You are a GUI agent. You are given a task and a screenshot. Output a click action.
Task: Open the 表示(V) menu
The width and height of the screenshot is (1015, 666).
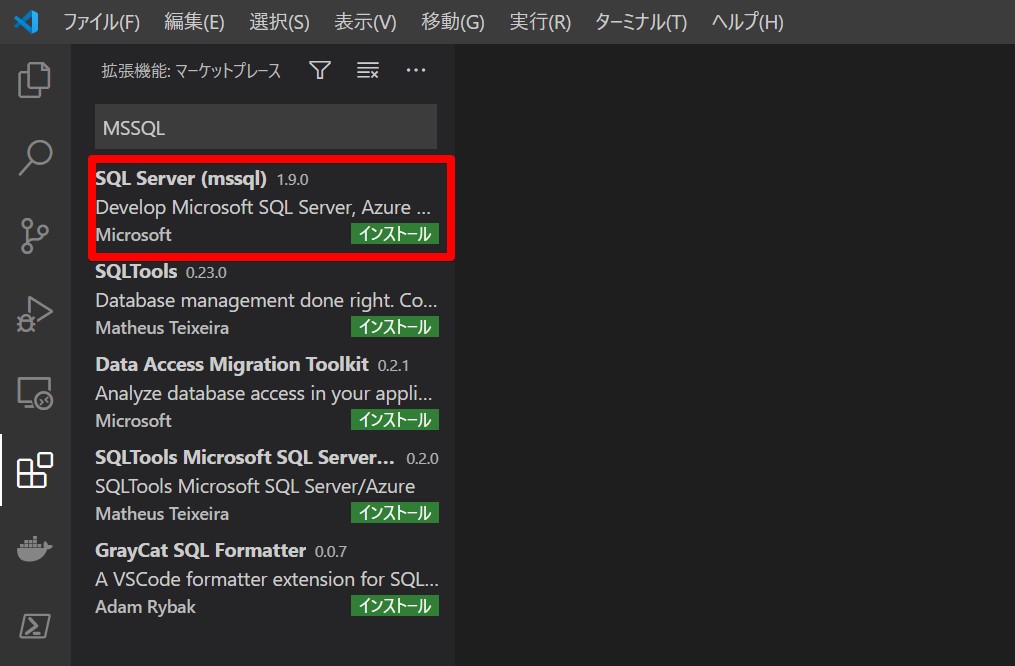[x=365, y=22]
